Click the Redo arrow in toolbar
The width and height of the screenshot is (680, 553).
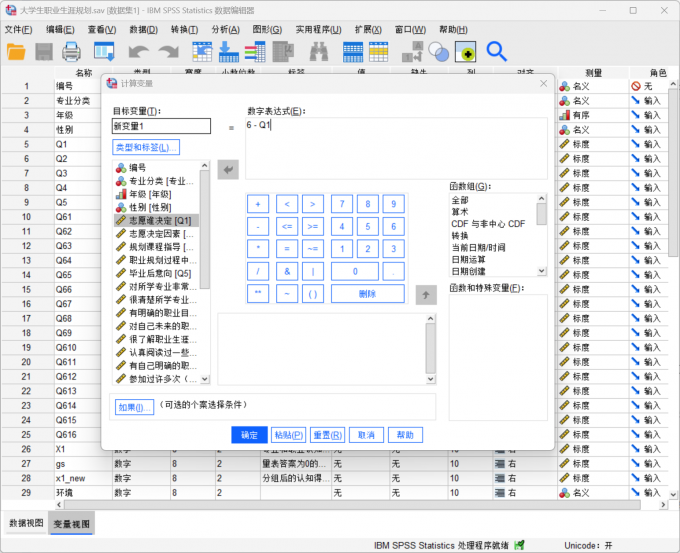[x=168, y=52]
